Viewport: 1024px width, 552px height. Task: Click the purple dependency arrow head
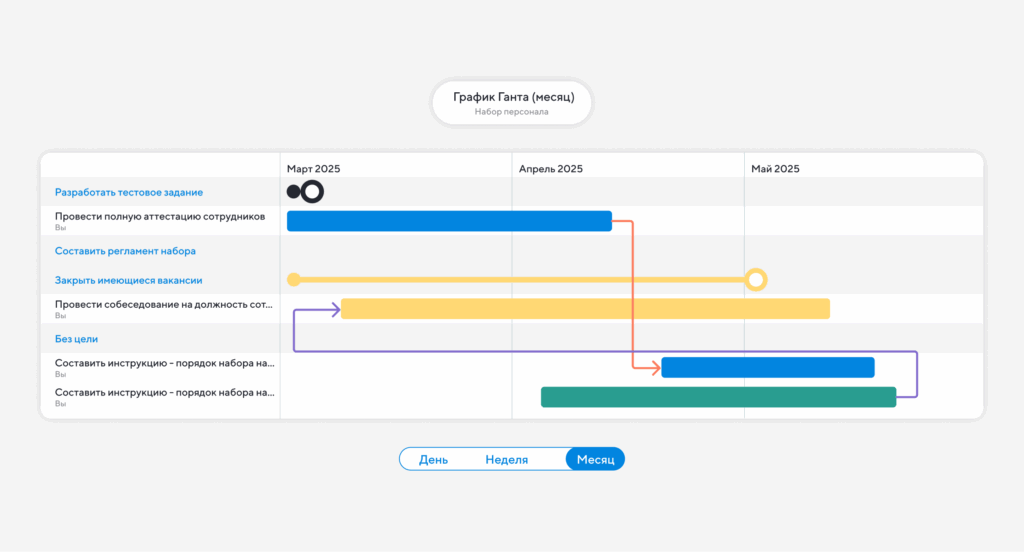point(335,309)
